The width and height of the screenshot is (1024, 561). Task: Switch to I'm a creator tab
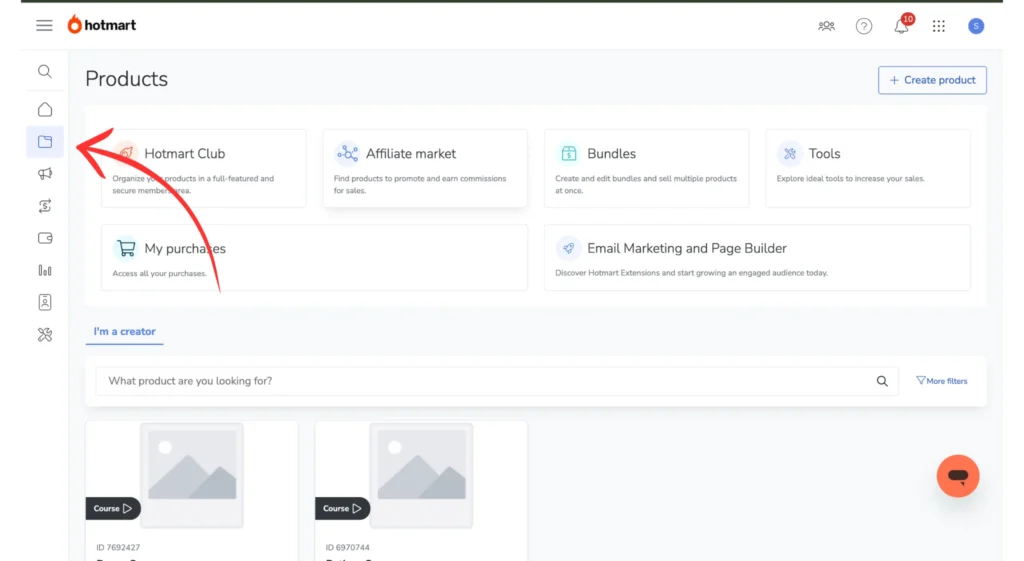pos(124,332)
